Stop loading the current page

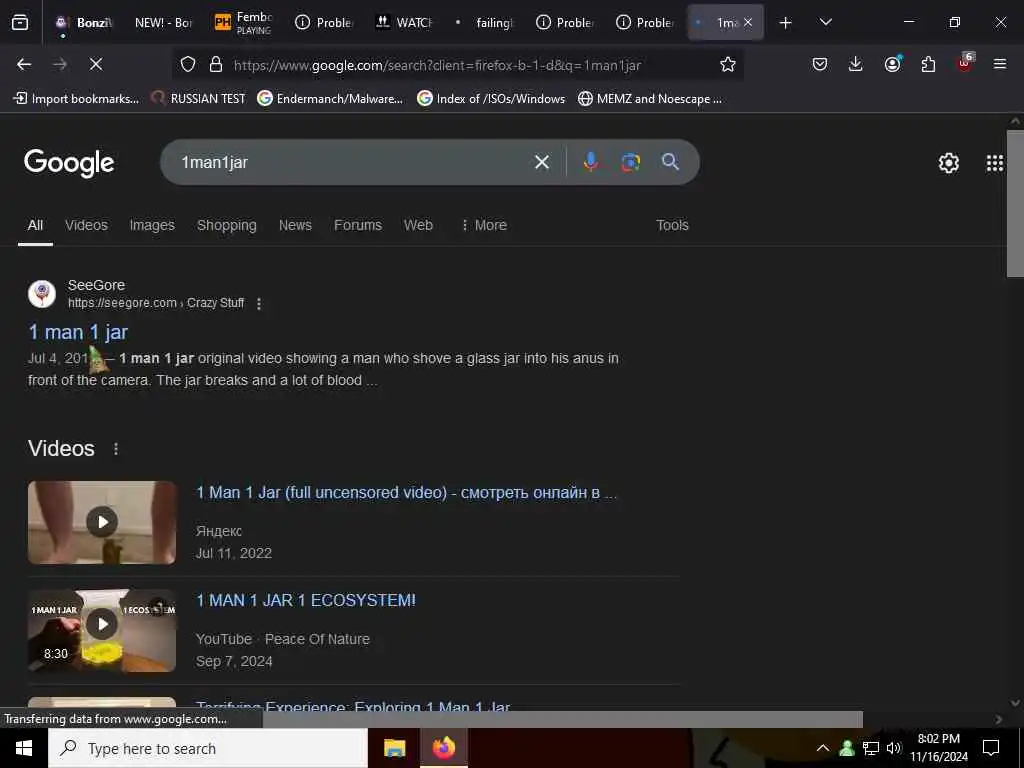(96, 64)
